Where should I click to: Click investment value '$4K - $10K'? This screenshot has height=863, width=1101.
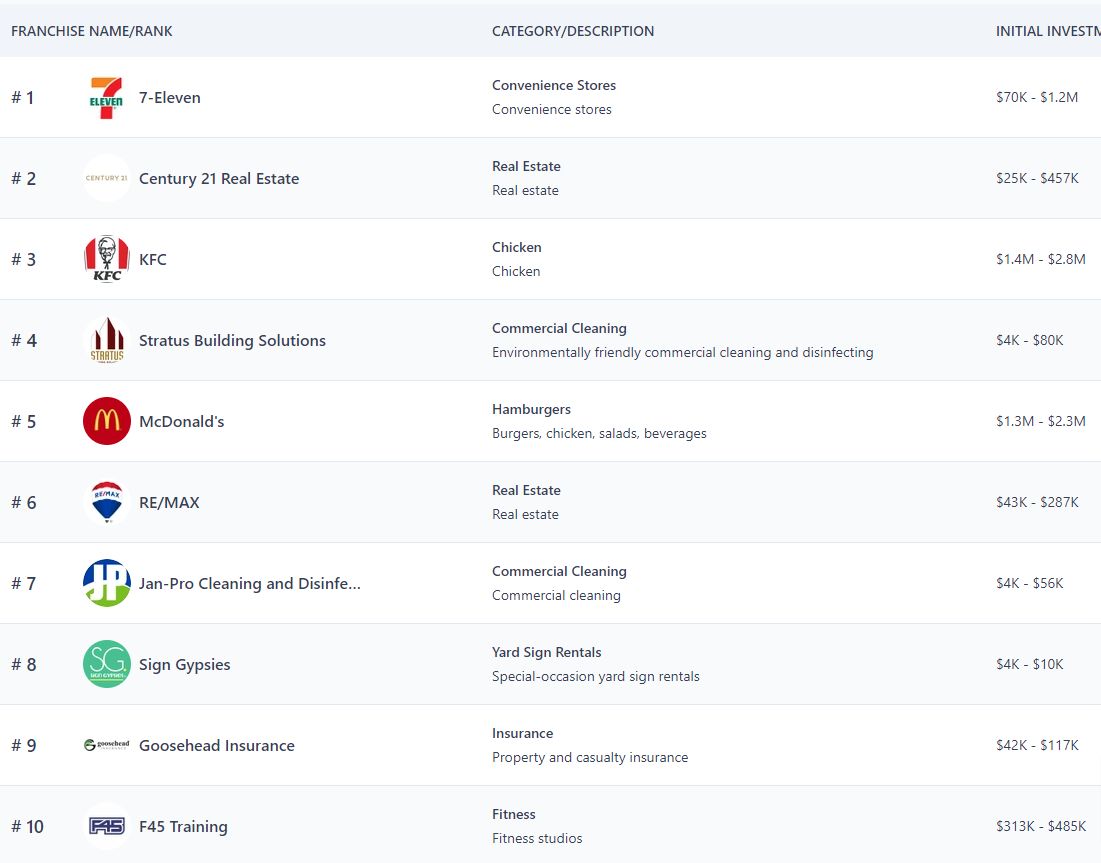tap(1030, 664)
